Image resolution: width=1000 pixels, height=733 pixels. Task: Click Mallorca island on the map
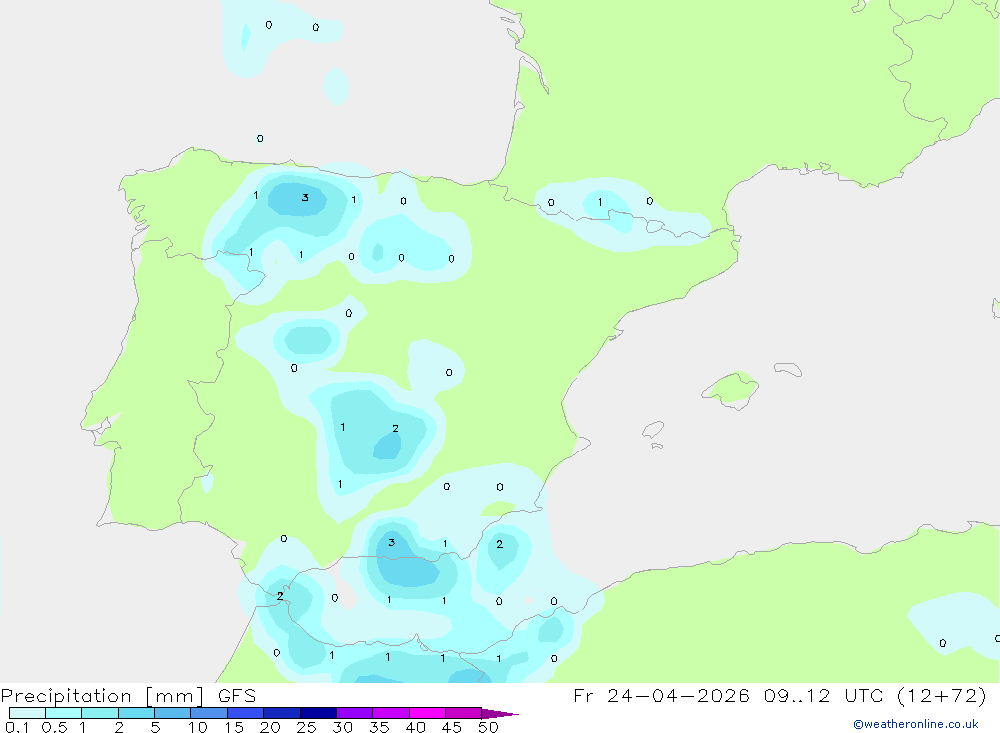pos(731,389)
